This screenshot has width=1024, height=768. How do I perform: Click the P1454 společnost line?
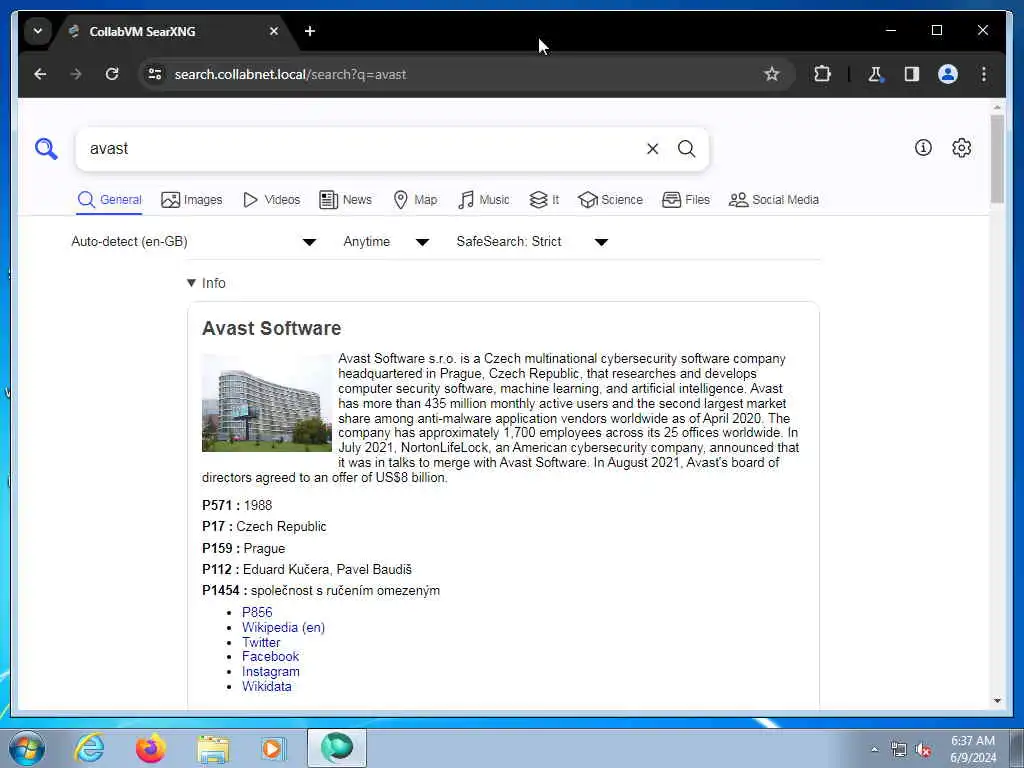(321, 590)
